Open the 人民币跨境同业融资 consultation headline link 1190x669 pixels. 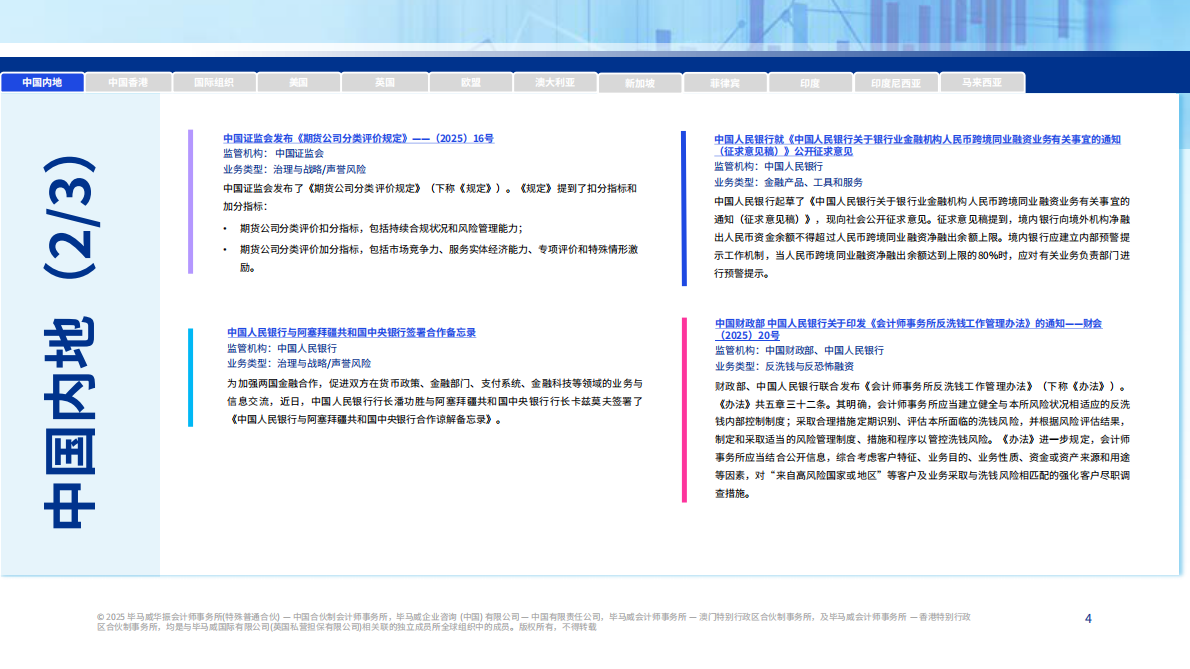click(x=917, y=145)
